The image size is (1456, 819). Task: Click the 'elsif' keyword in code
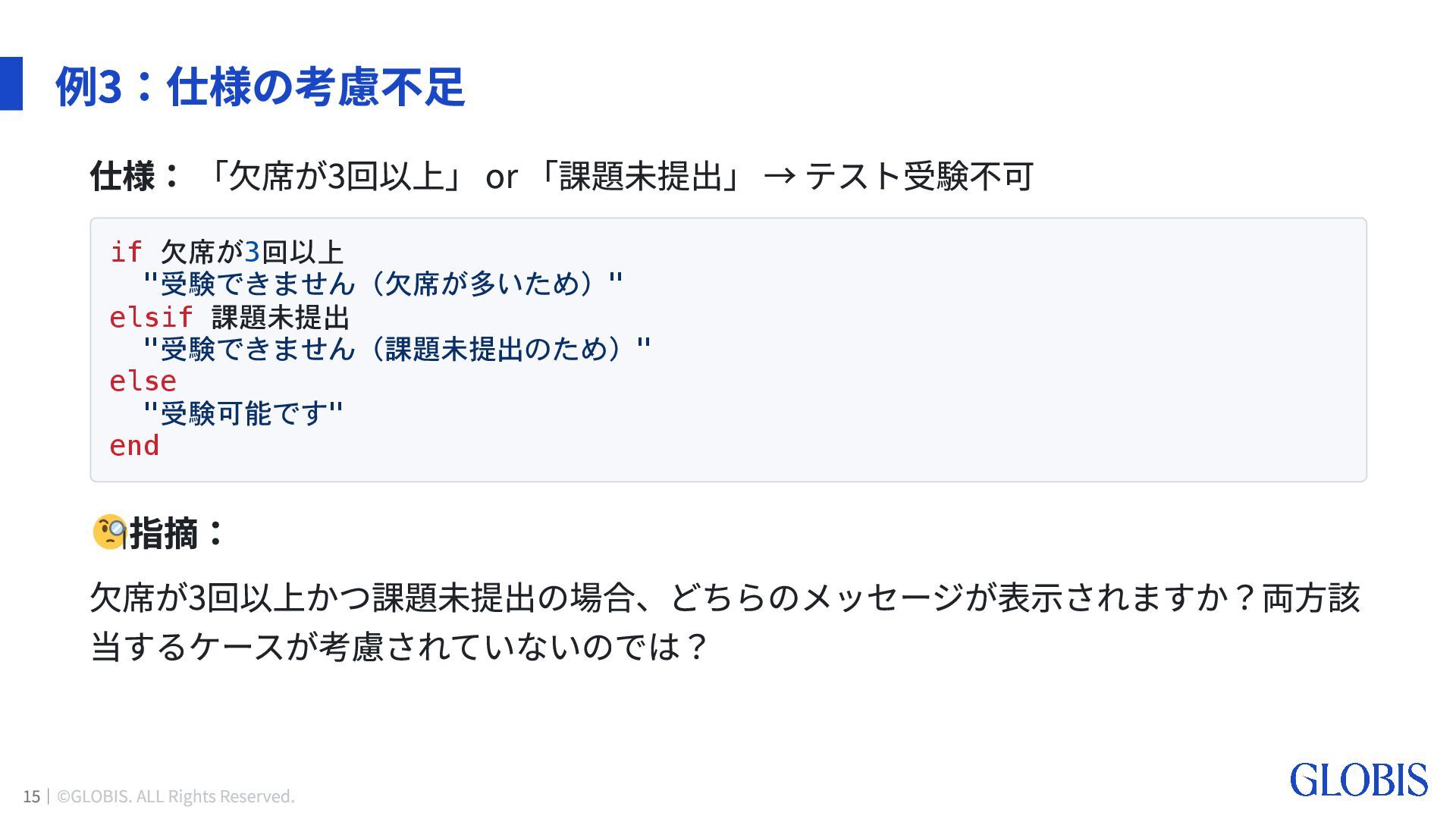[151, 317]
